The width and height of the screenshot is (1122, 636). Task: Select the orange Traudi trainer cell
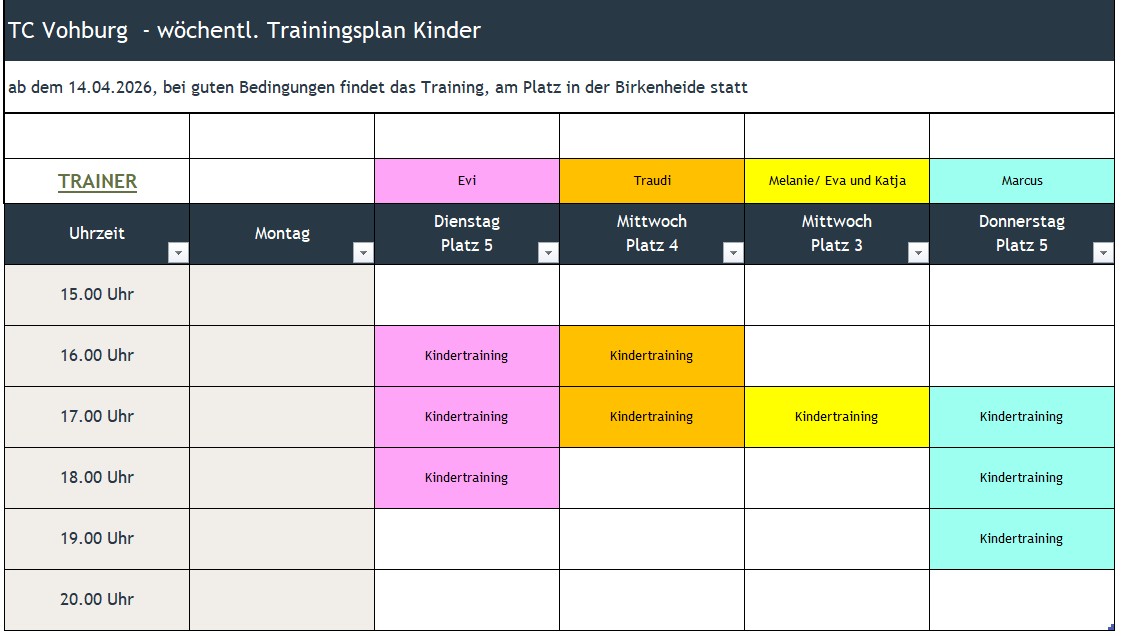(652, 181)
